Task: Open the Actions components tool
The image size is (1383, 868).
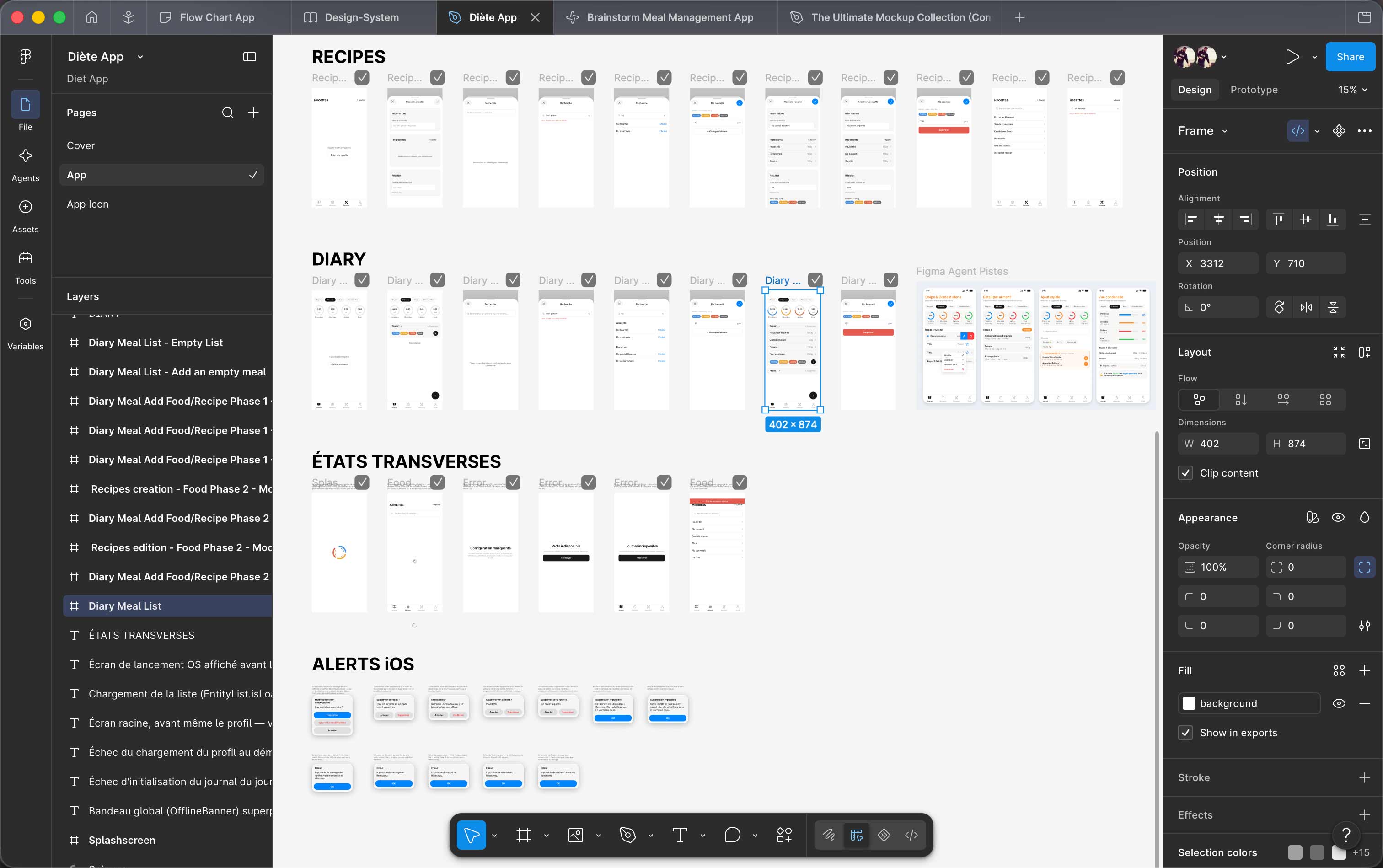Action: pyautogui.click(x=784, y=835)
